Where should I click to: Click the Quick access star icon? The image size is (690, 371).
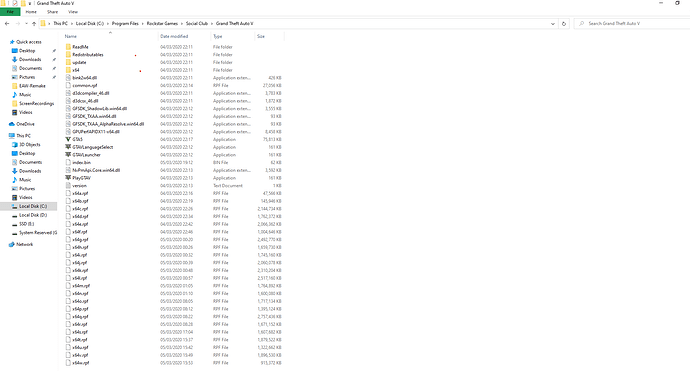click(12, 42)
